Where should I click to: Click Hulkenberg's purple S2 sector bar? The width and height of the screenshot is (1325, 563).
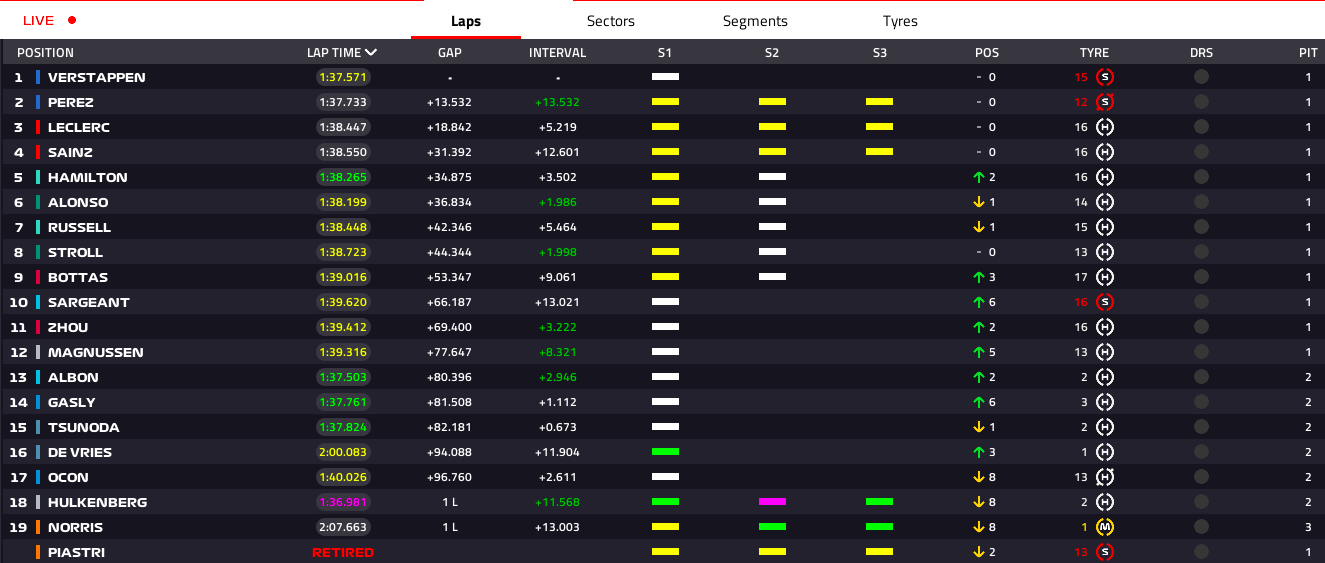pos(772,501)
